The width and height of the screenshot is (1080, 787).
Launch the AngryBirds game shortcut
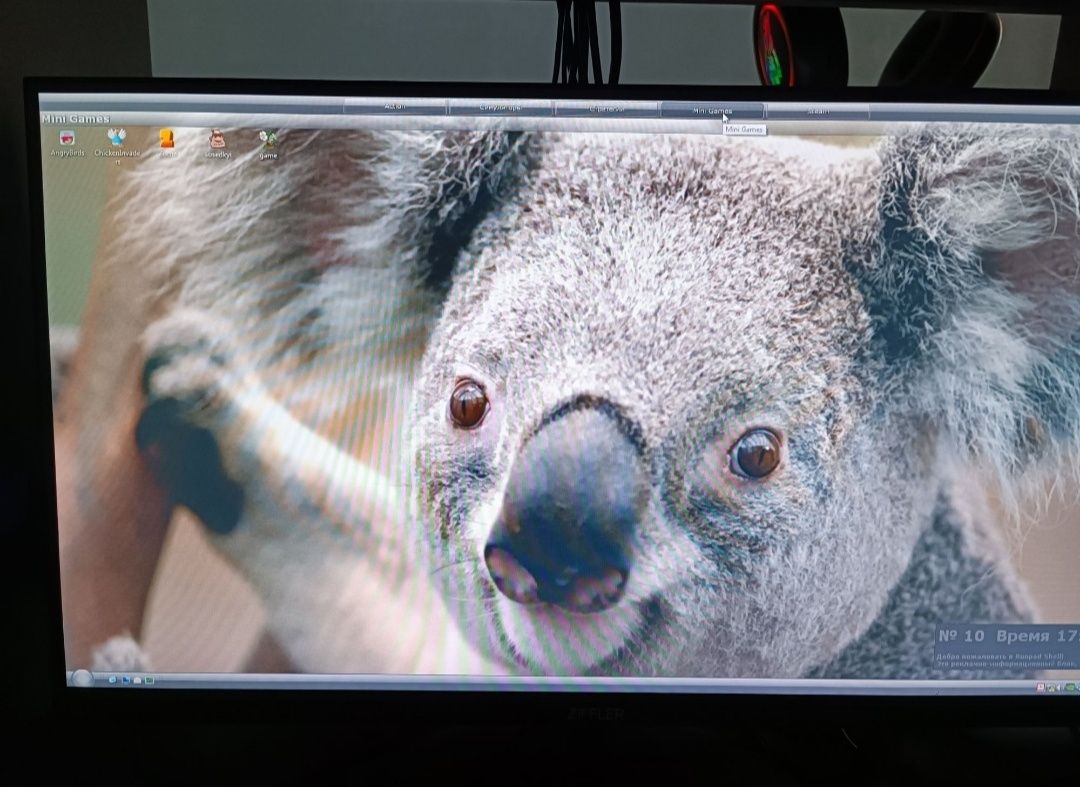68,143
